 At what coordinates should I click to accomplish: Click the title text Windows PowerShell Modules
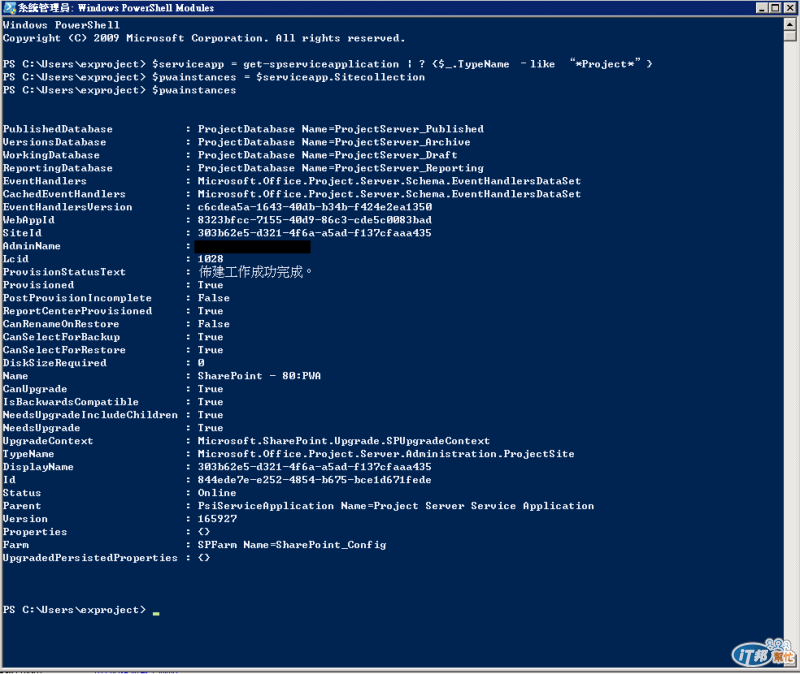pyautogui.click(x=146, y=8)
